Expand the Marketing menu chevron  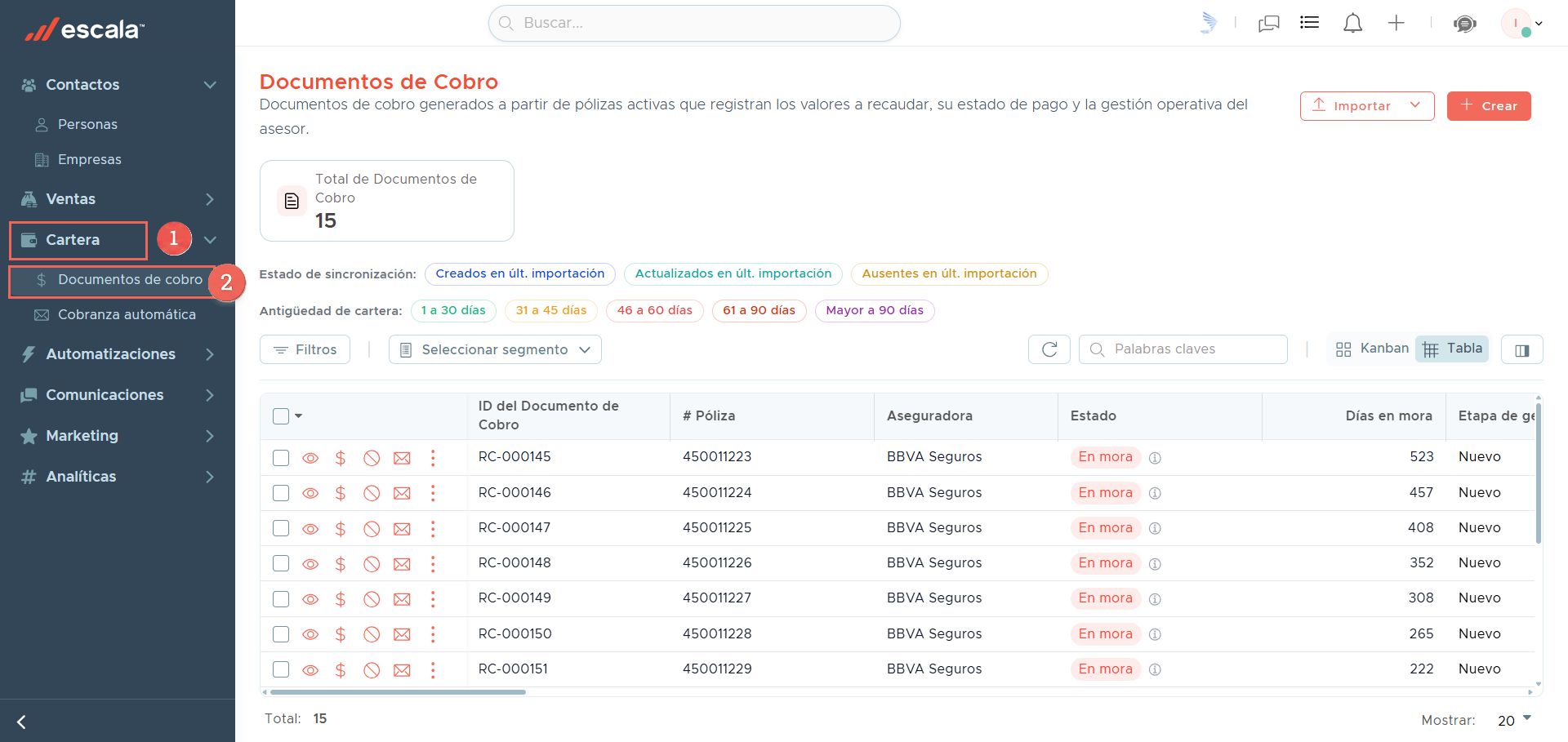pos(210,436)
